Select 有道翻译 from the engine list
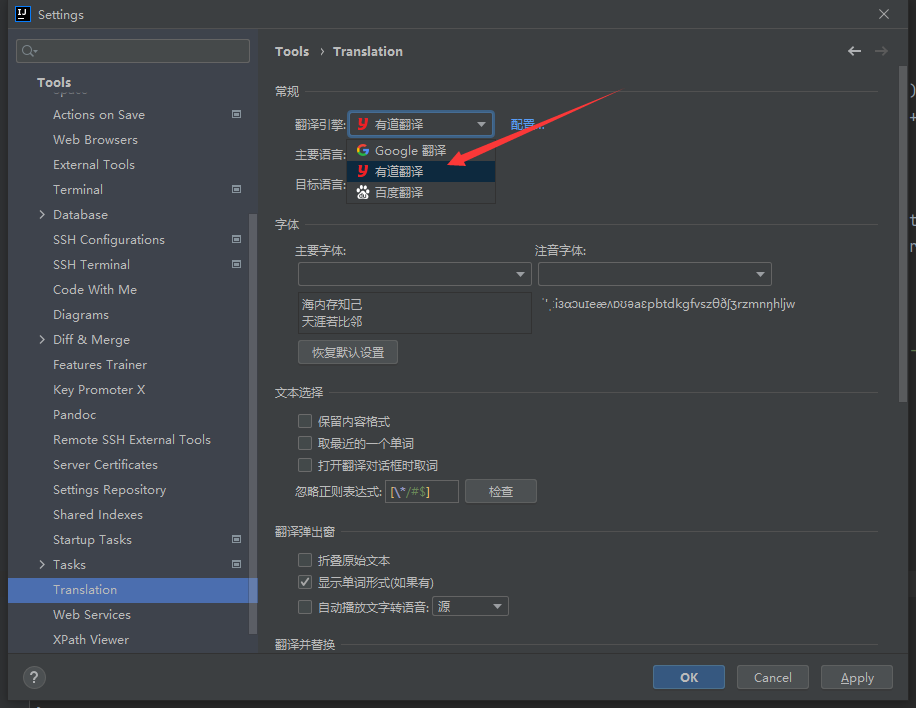 click(x=421, y=171)
